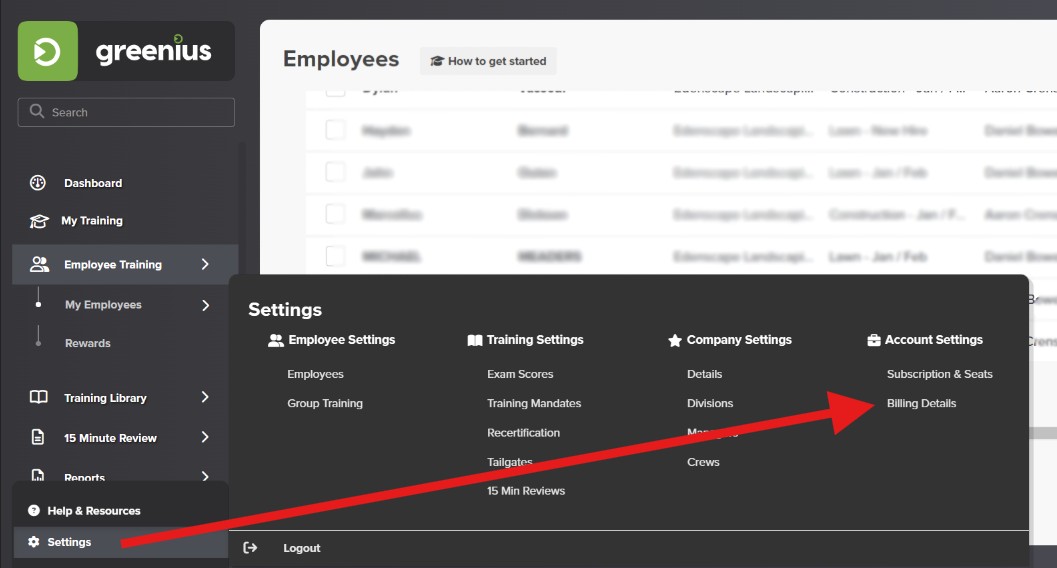Open 15 Min Reviews settings
Image resolution: width=1057 pixels, height=568 pixels.
526,491
